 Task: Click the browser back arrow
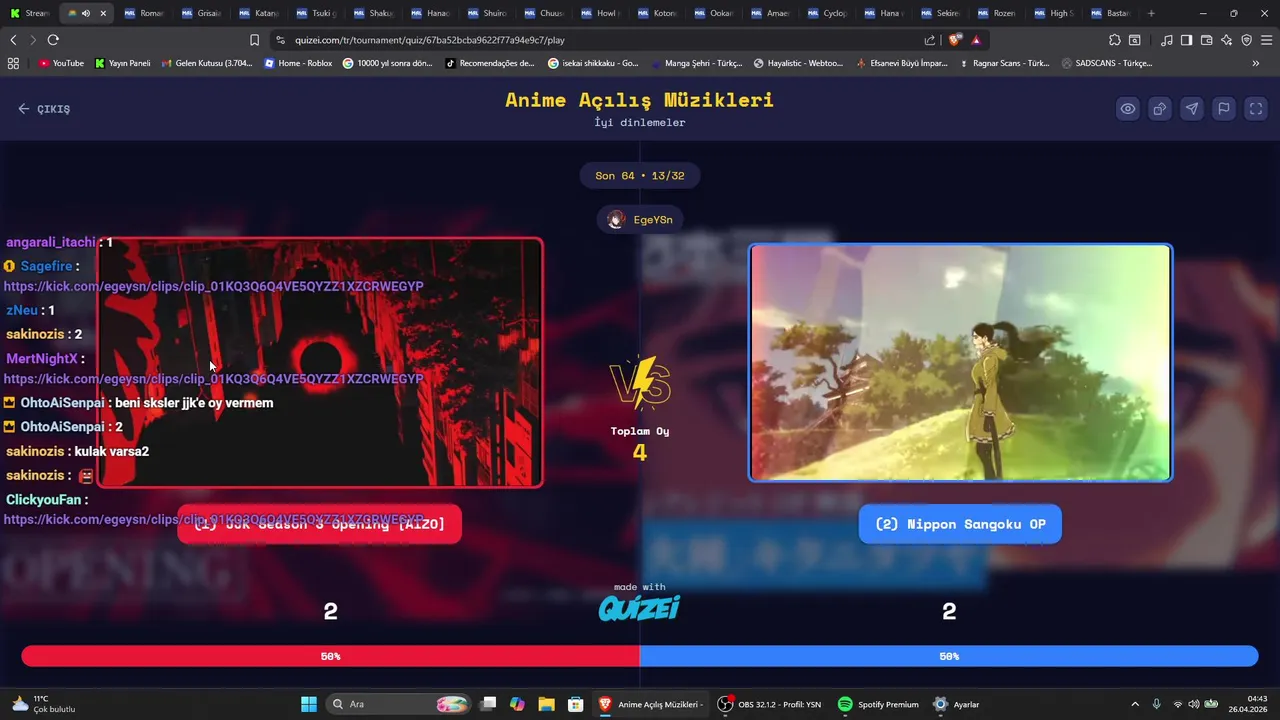tap(13, 40)
